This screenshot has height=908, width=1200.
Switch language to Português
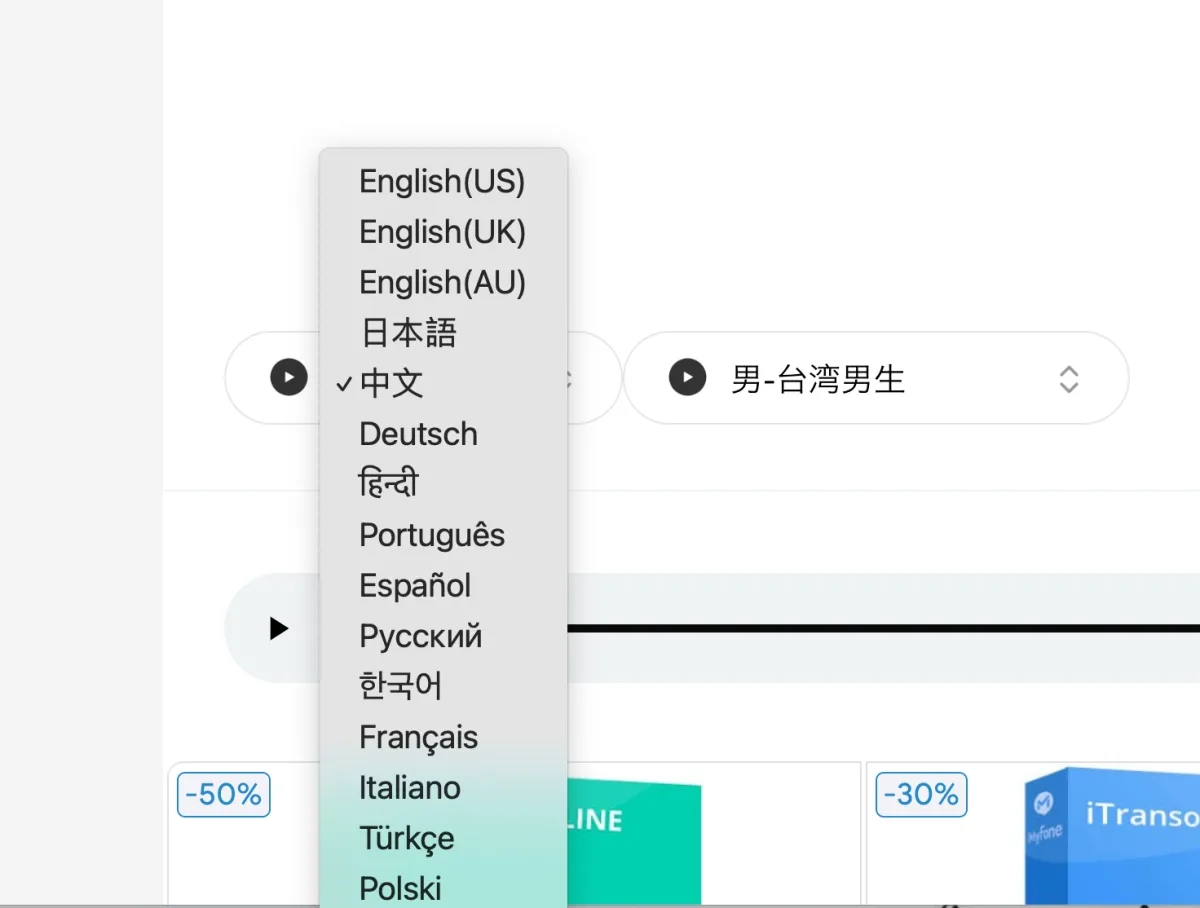tap(432, 535)
